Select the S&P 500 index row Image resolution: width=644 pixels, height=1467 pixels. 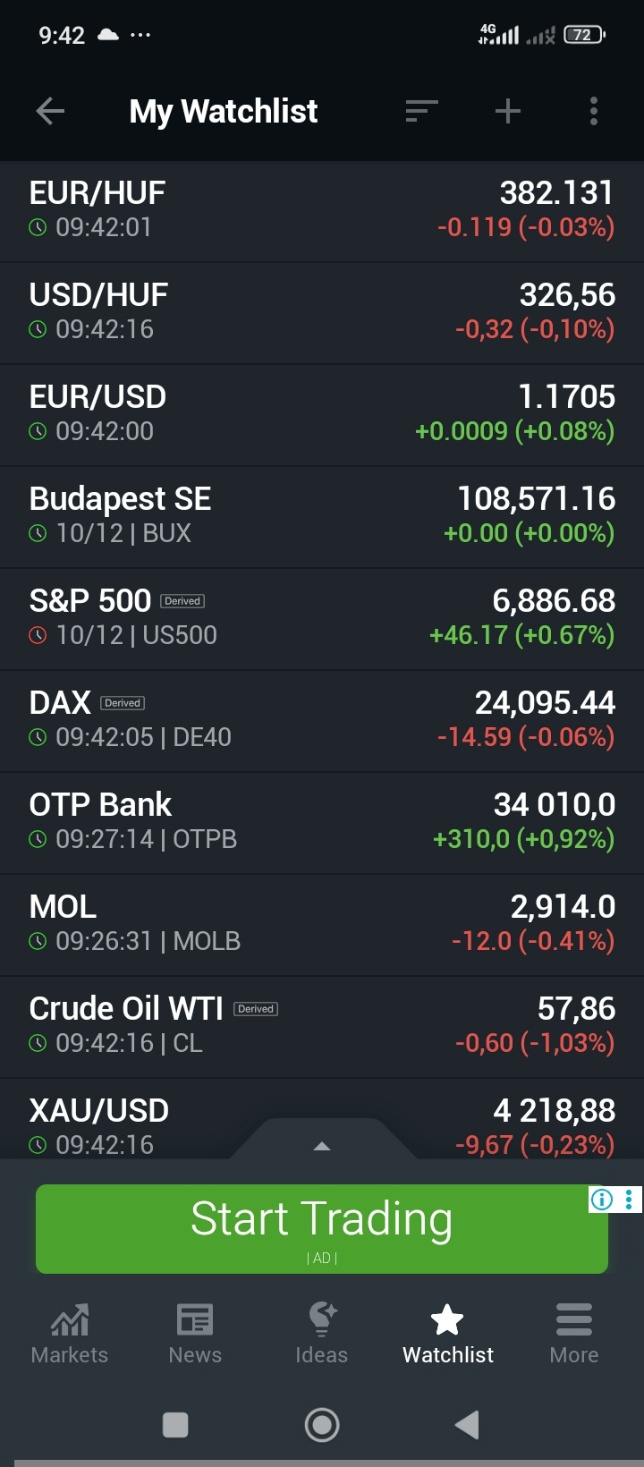[322, 618]
